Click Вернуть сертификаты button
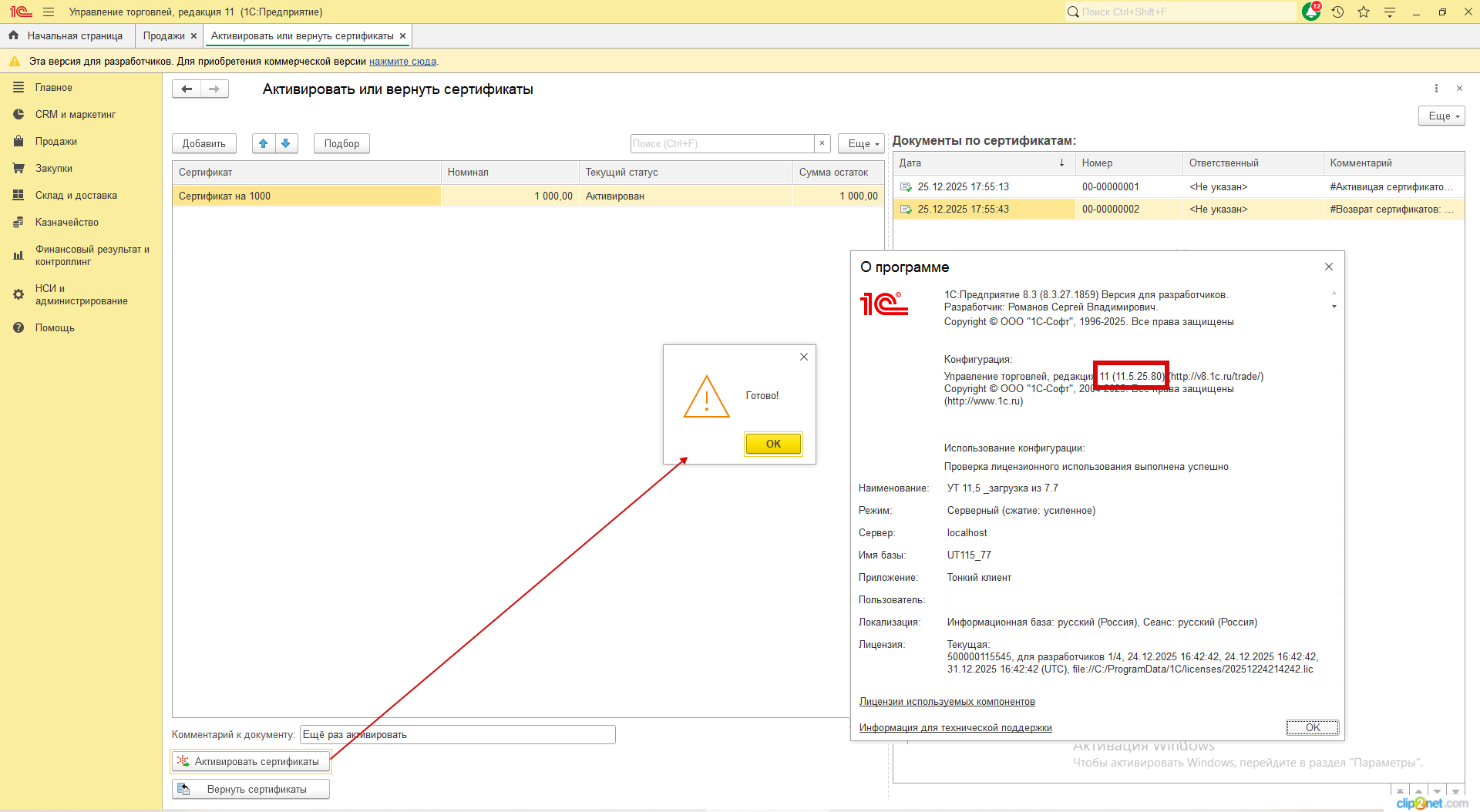The width and height of the screenshot is (1480, 812). click(251, 790)
